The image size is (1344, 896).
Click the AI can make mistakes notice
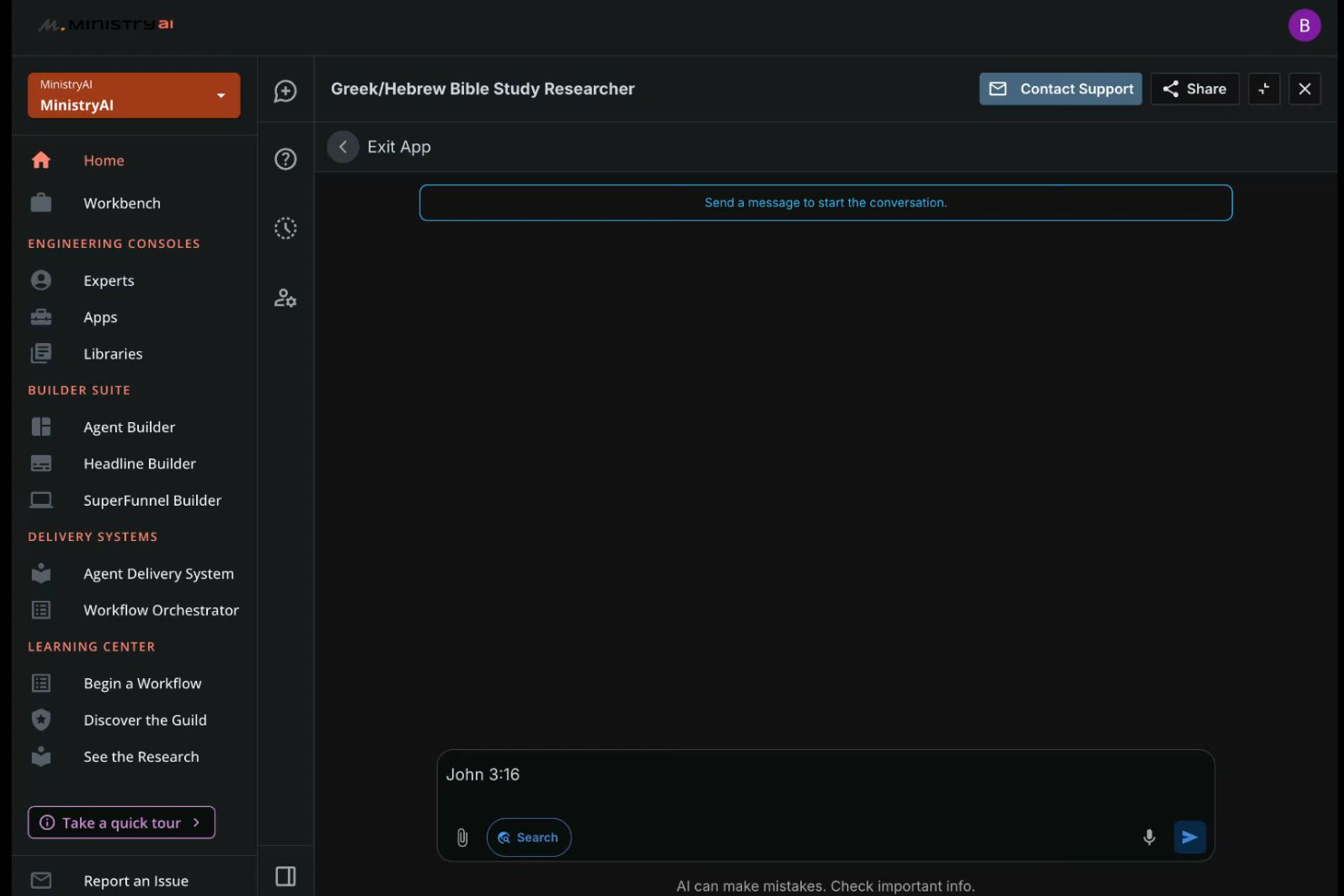(825, 886)
